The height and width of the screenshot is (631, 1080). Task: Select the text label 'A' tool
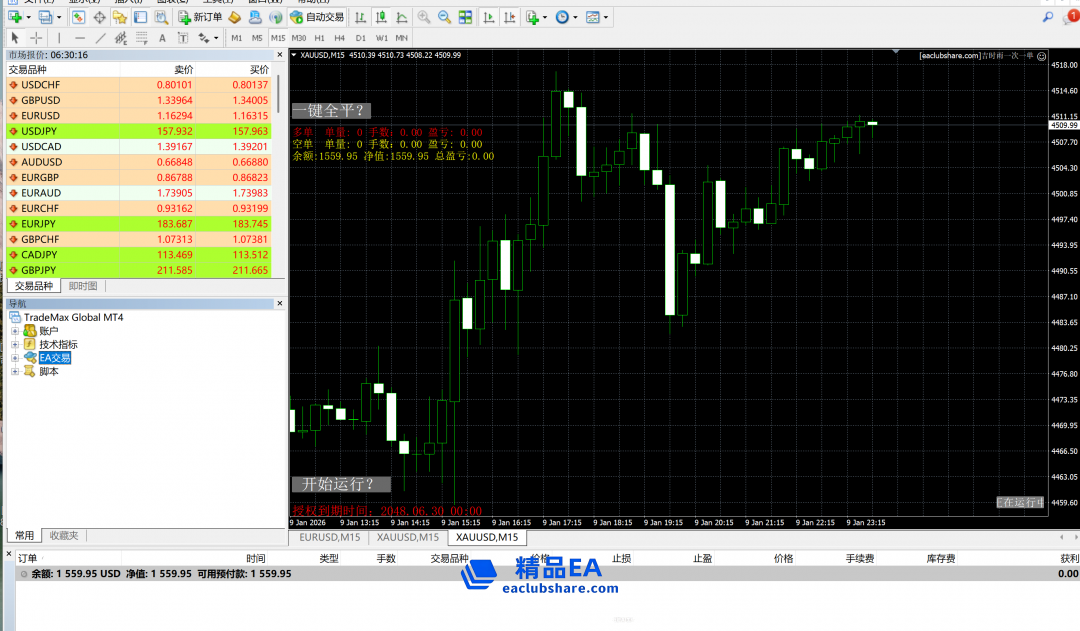[x=162, y=38]
